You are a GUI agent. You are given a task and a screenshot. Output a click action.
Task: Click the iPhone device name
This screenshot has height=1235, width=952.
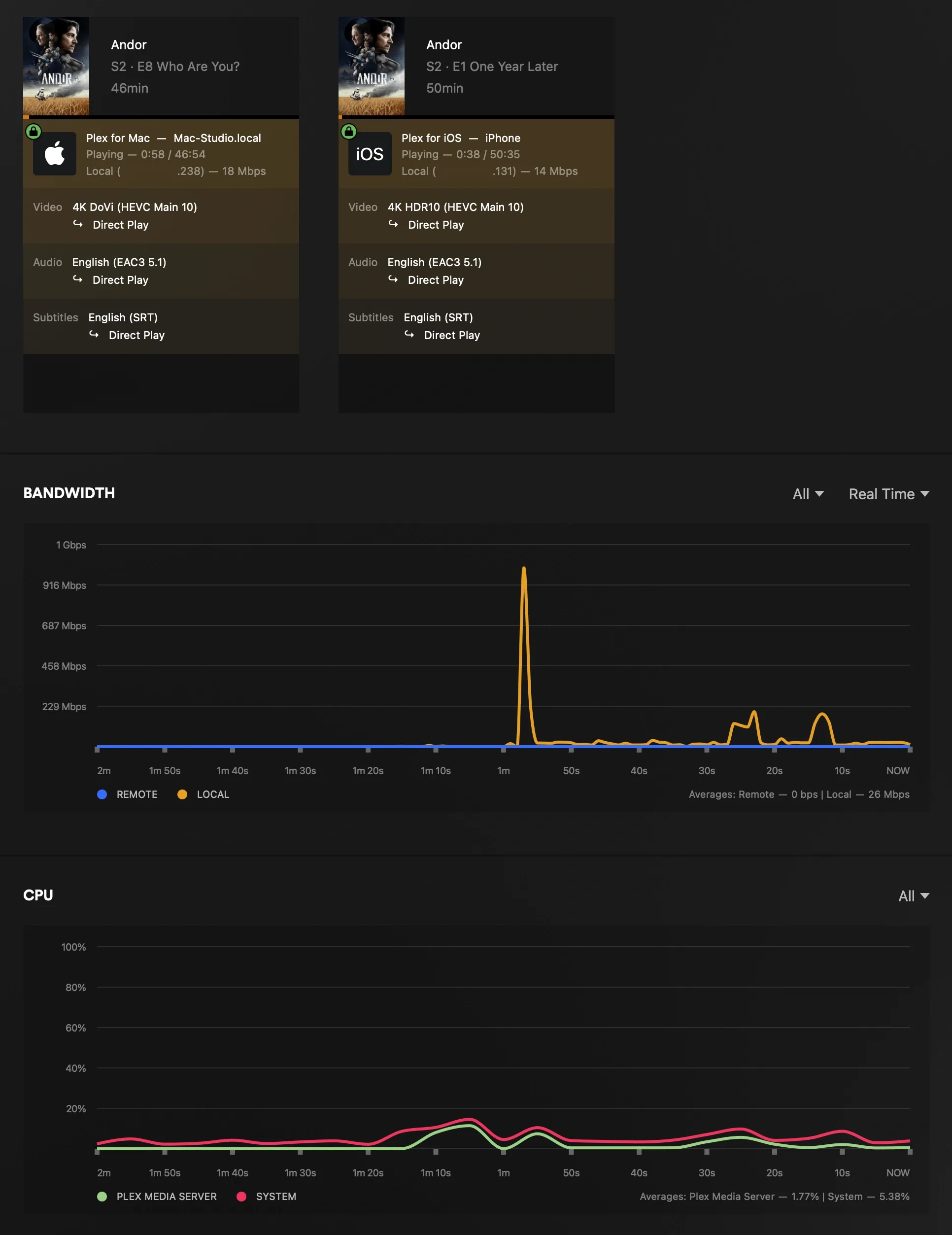(503, 138)
